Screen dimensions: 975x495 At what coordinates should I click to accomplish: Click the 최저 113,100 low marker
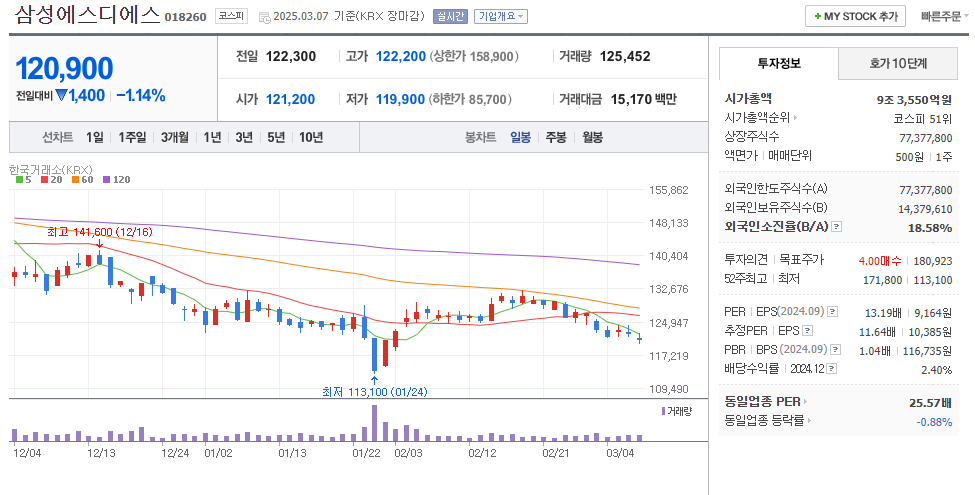[x=374, y=392]
